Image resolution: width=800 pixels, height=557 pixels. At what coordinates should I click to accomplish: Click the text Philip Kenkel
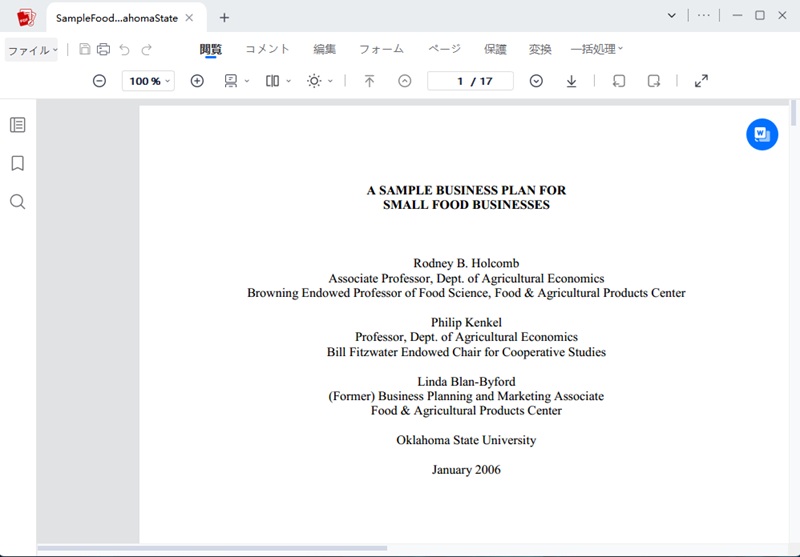466,322
